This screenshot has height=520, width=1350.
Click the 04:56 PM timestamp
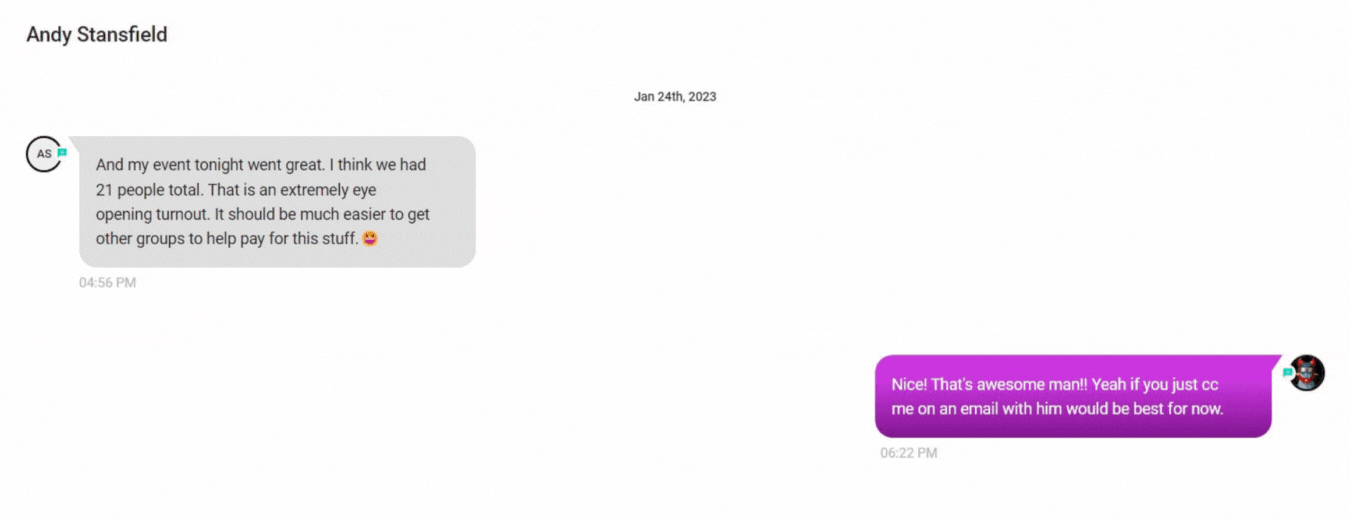(x=108, y=283)
